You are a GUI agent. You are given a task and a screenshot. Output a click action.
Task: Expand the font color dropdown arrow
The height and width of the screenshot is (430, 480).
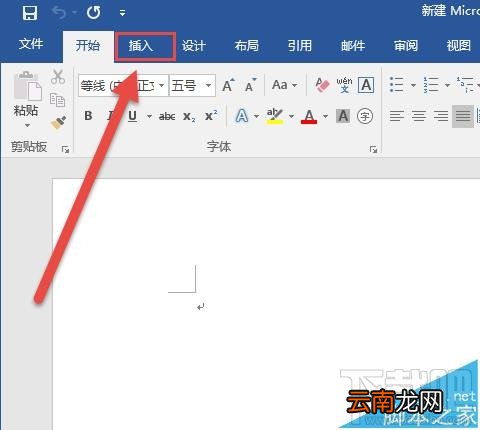point(326,116)
